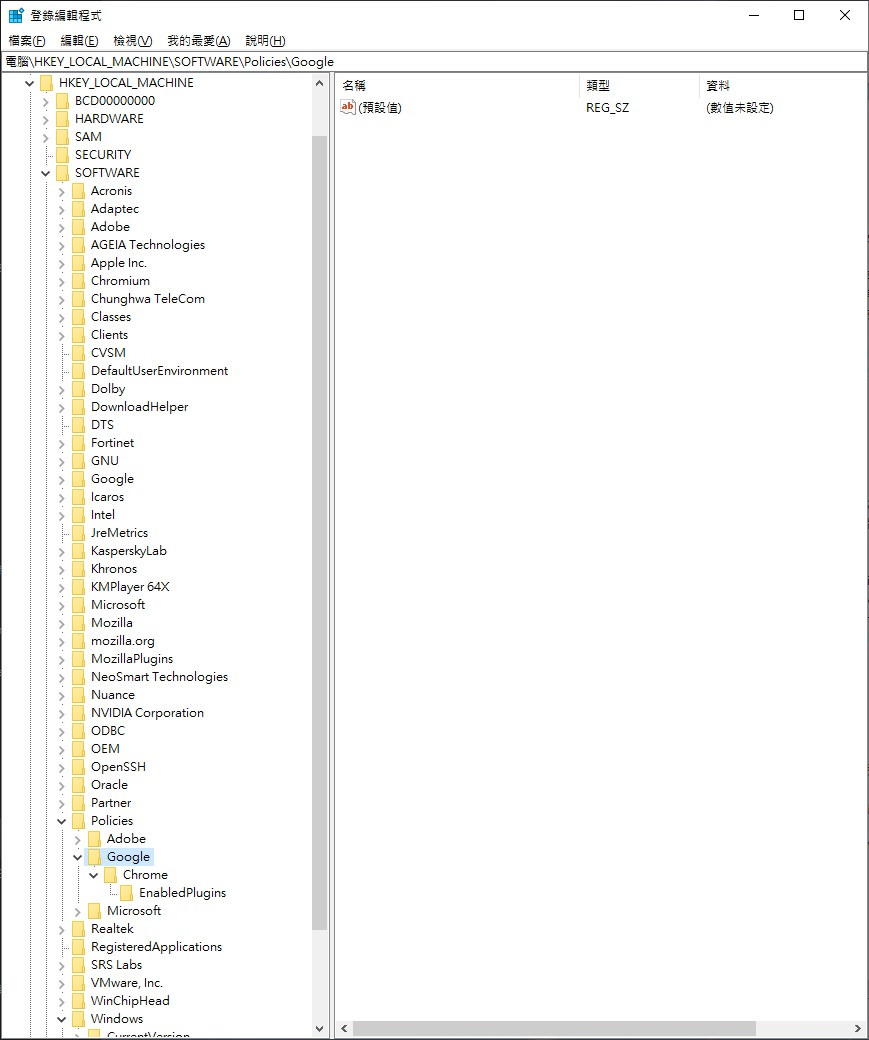
Task: Click the Fortinet folder icon
Action: click(x=78, y=442)
